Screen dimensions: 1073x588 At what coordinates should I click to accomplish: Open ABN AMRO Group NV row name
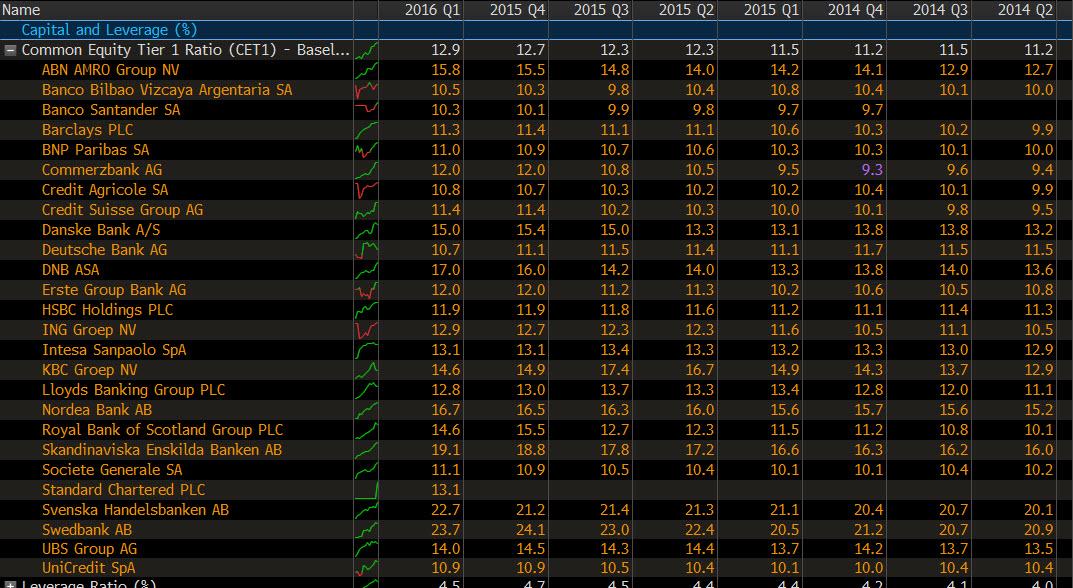tap(111, 70)
